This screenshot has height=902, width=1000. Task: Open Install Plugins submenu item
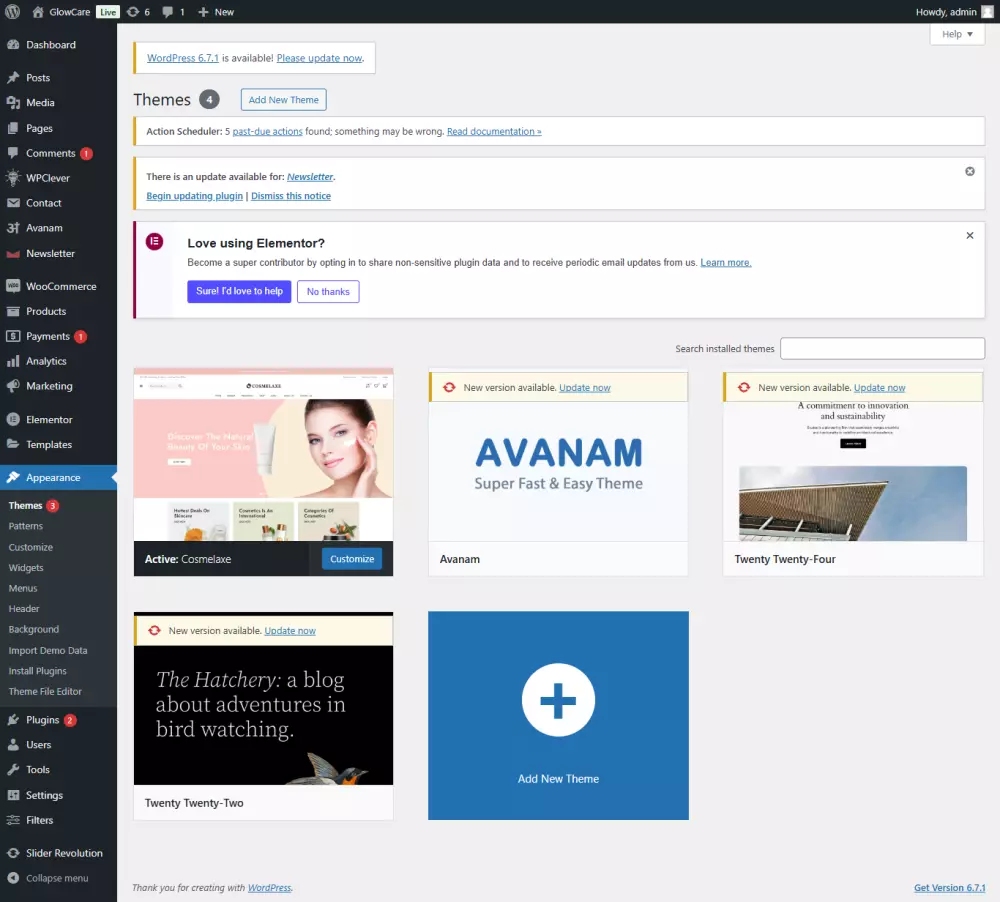pos(38,671)
